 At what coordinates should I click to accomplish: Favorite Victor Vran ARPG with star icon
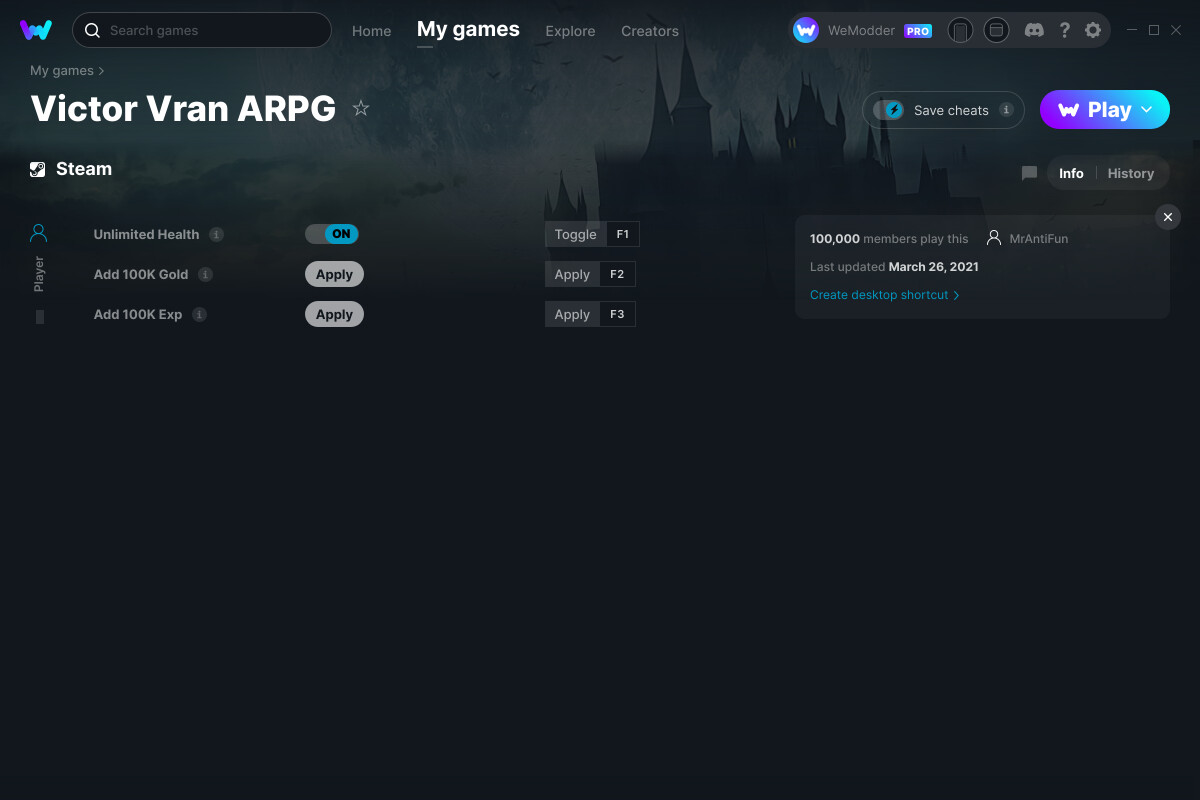tap(361, 109)
